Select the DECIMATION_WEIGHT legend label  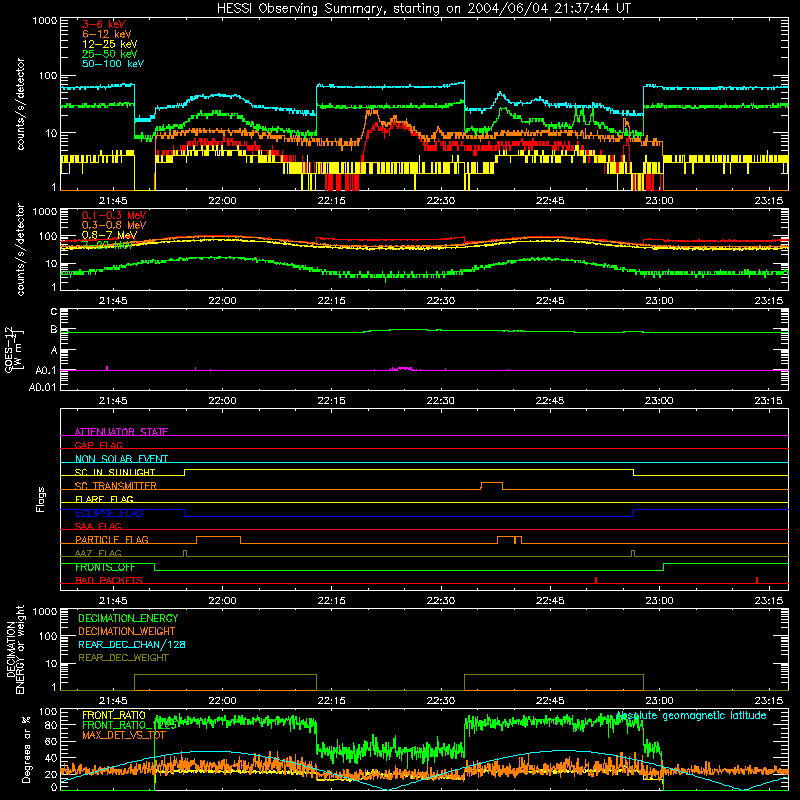[x=127, y=631]
